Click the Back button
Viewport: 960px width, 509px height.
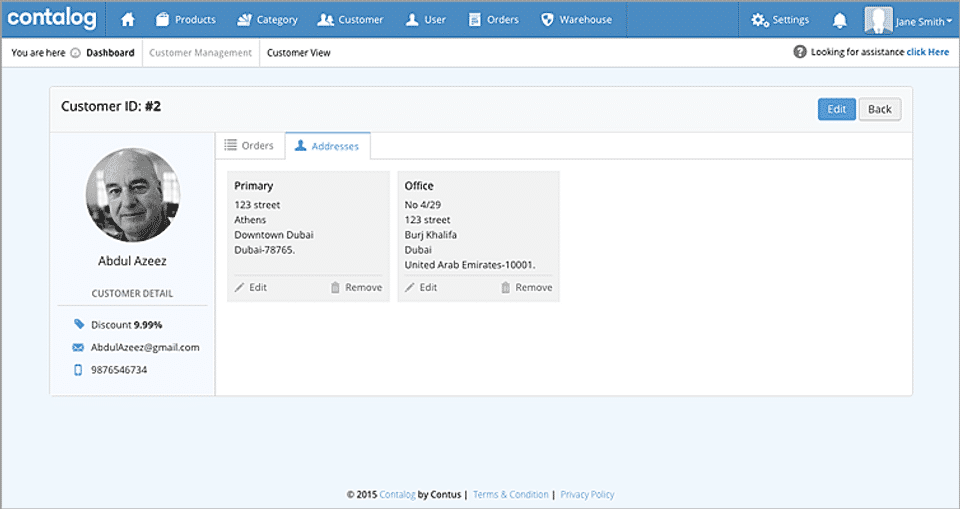click(880, 109)
